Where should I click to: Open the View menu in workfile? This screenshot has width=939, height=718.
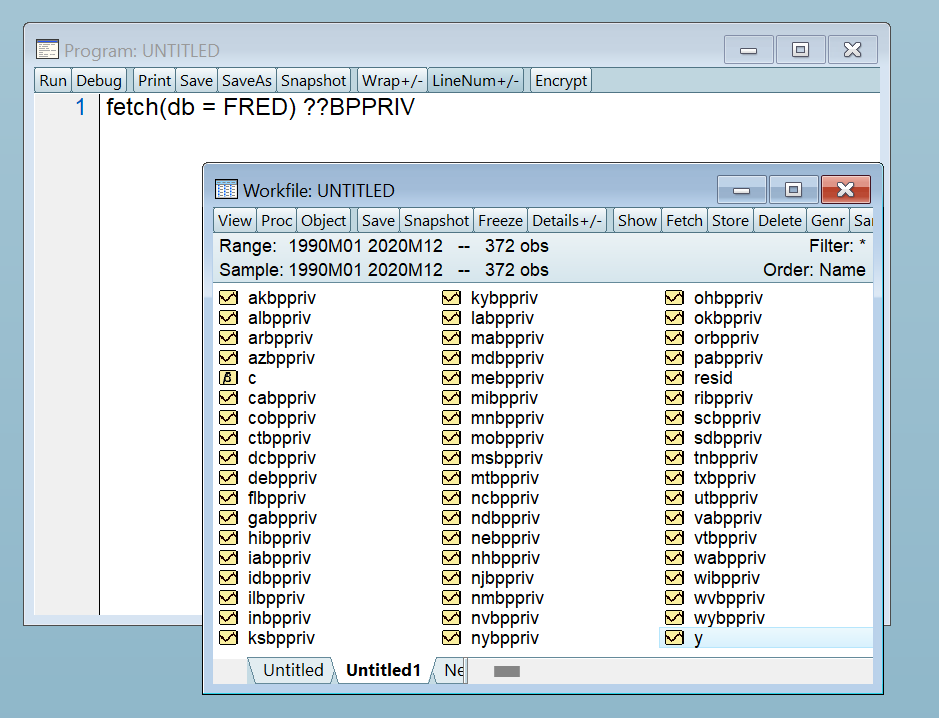(x=235, y=220)
